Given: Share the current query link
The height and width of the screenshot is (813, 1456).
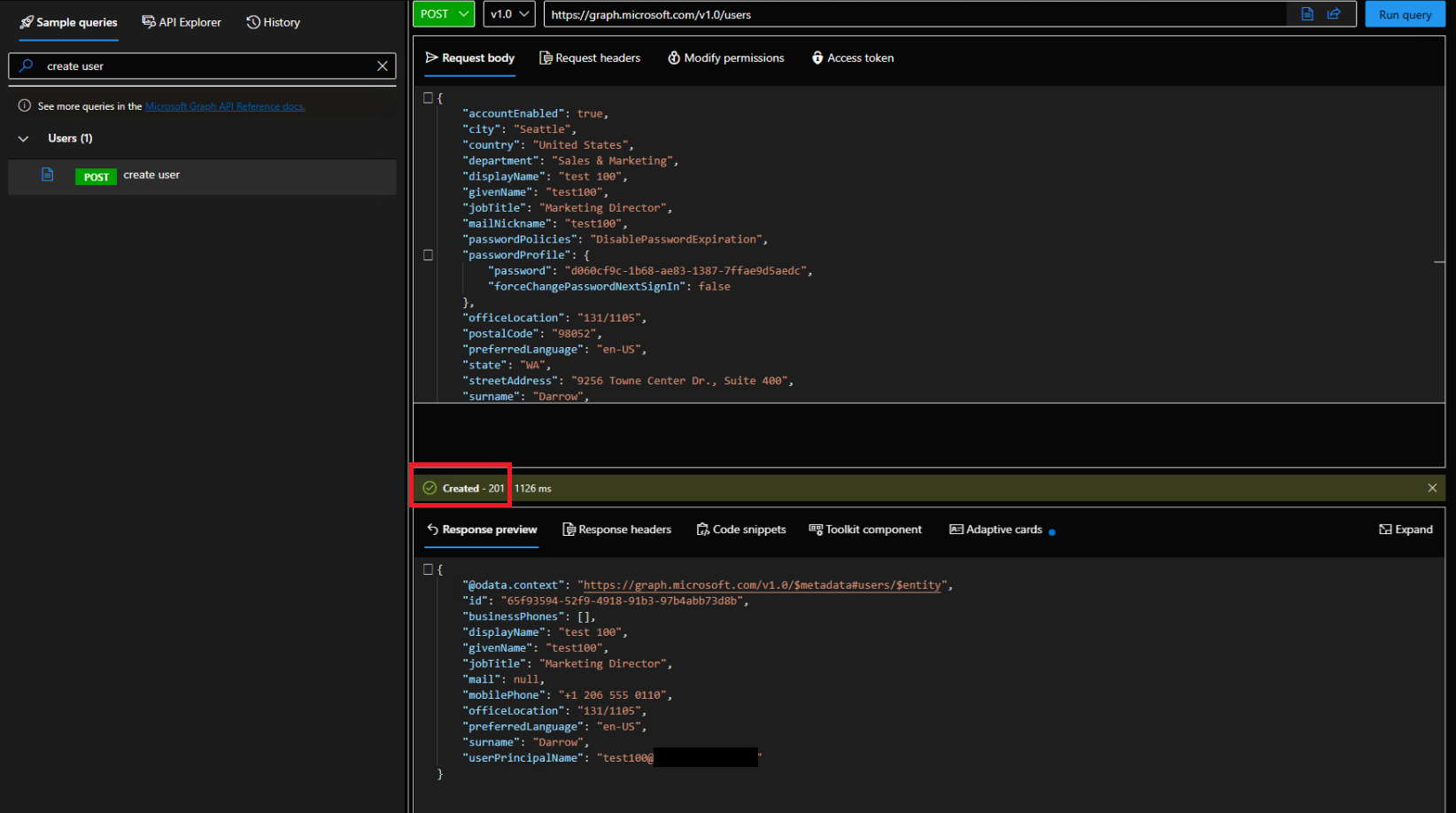Looking at the screenshot, I should pos(1335,14).
